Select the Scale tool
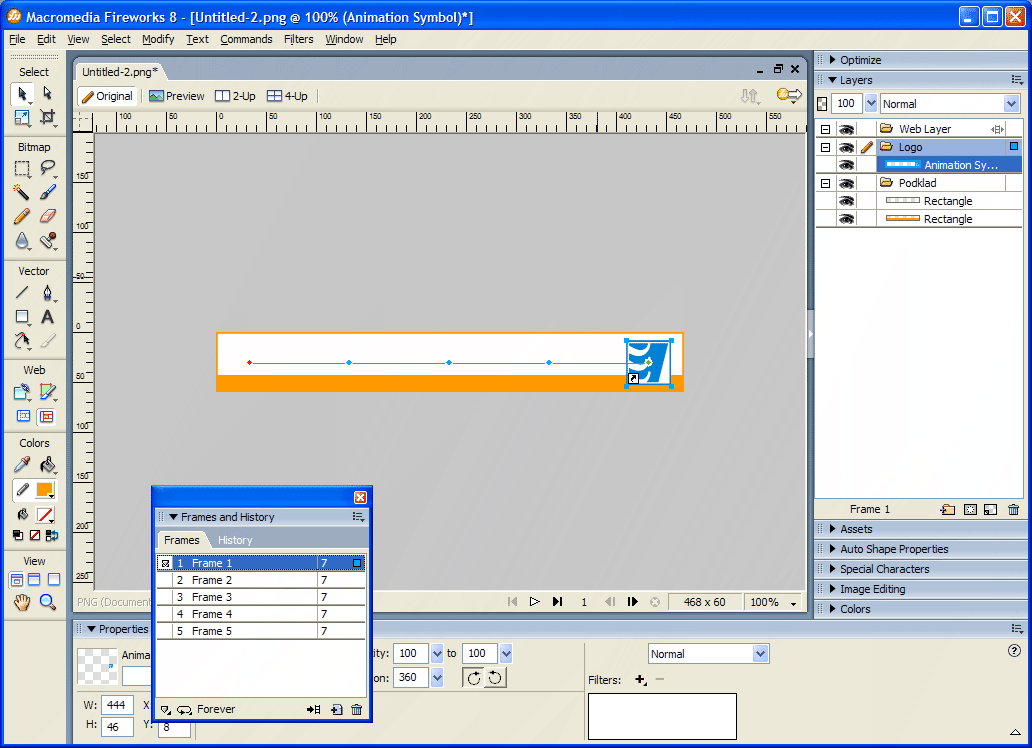This screenshot has width=1032, height=748. click(x=22, y=118)
